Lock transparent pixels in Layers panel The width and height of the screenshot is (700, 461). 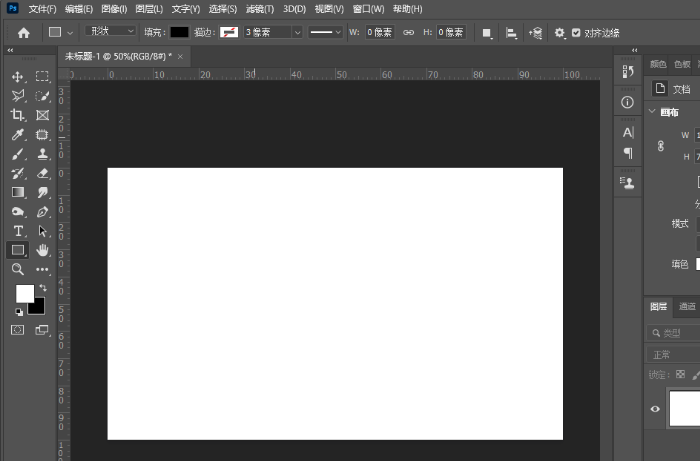click(680, 374)
